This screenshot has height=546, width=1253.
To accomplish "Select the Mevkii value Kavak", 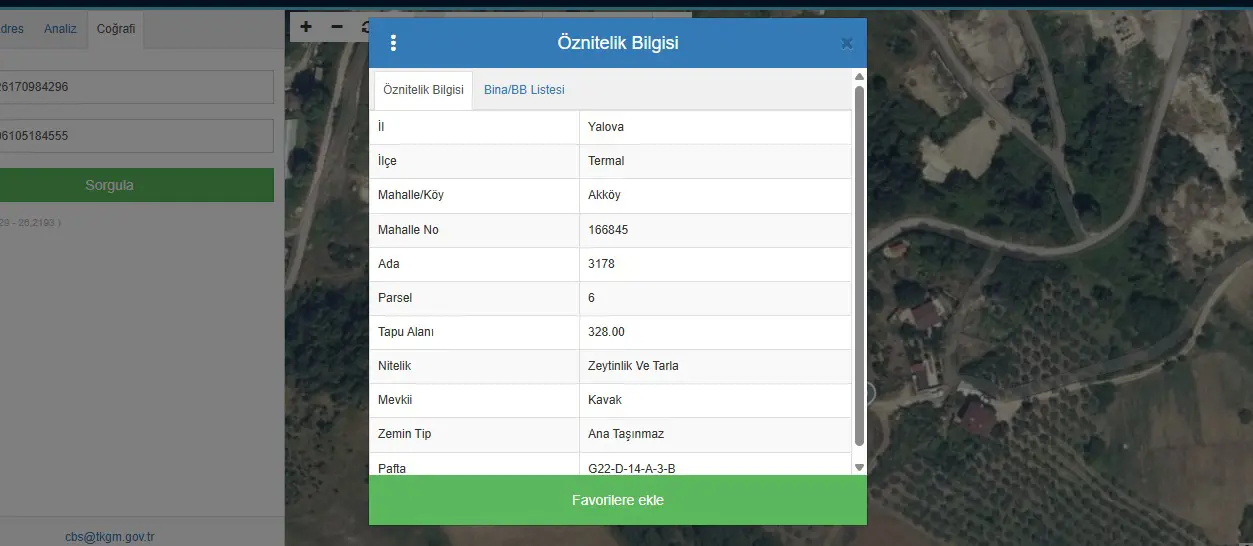I will [715, 400].
